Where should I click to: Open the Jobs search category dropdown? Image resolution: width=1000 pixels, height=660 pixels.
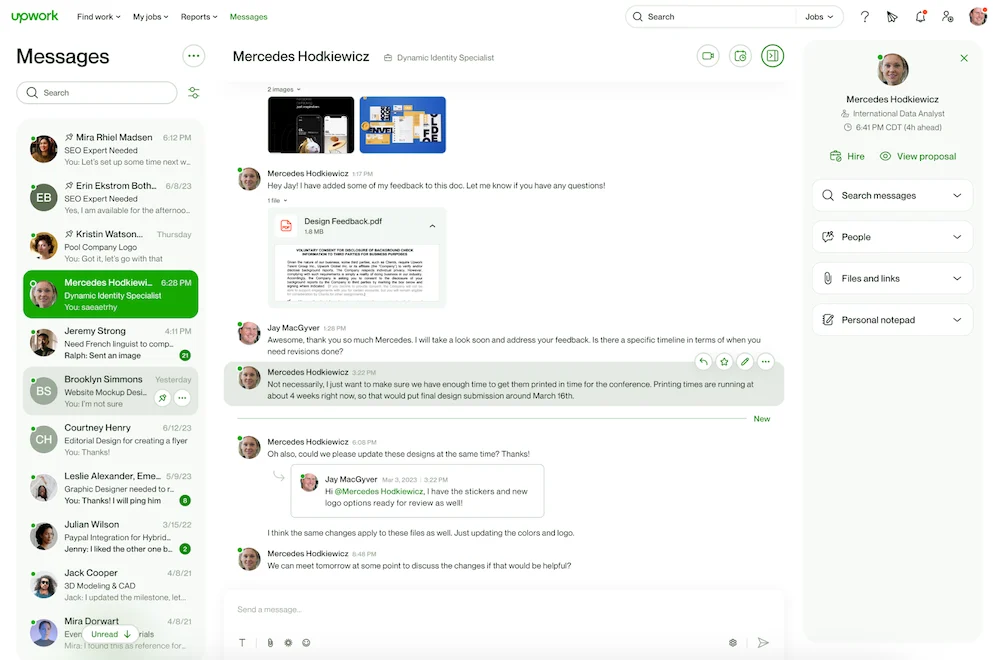coord(819,17)
